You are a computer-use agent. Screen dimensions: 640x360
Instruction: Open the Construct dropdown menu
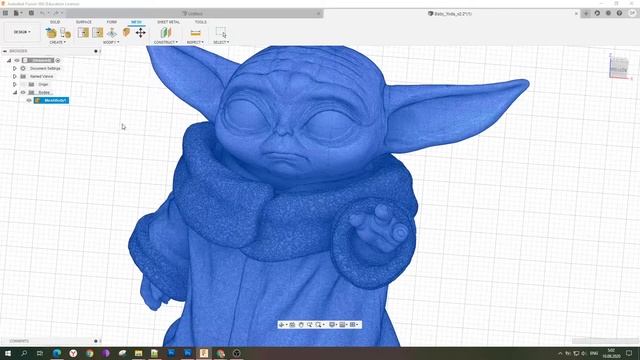tap(166, 42)
